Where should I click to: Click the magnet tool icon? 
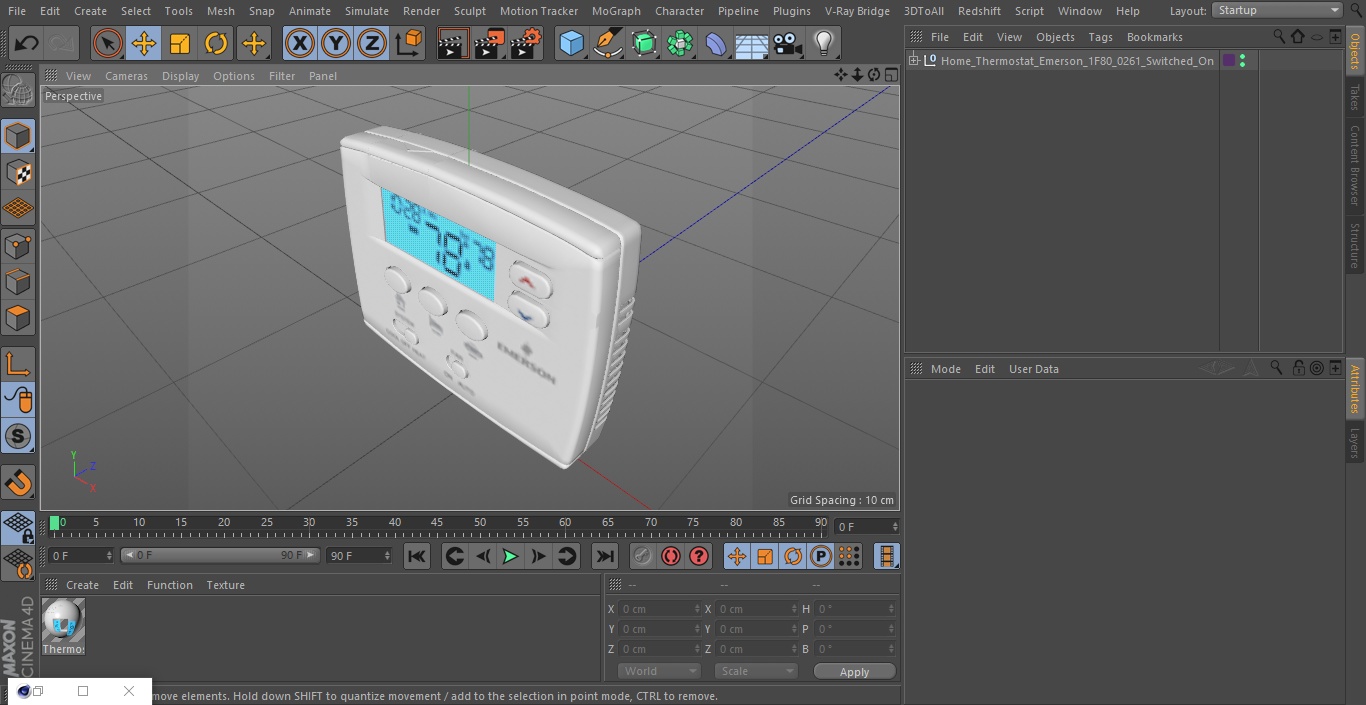[18, 483]
